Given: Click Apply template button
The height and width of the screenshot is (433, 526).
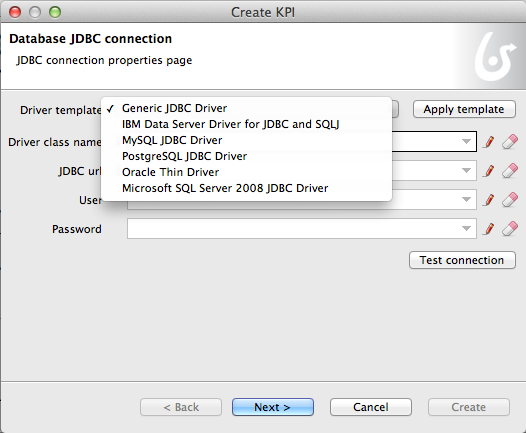Looking at the screenshot, I should click(x=464, y=109).
